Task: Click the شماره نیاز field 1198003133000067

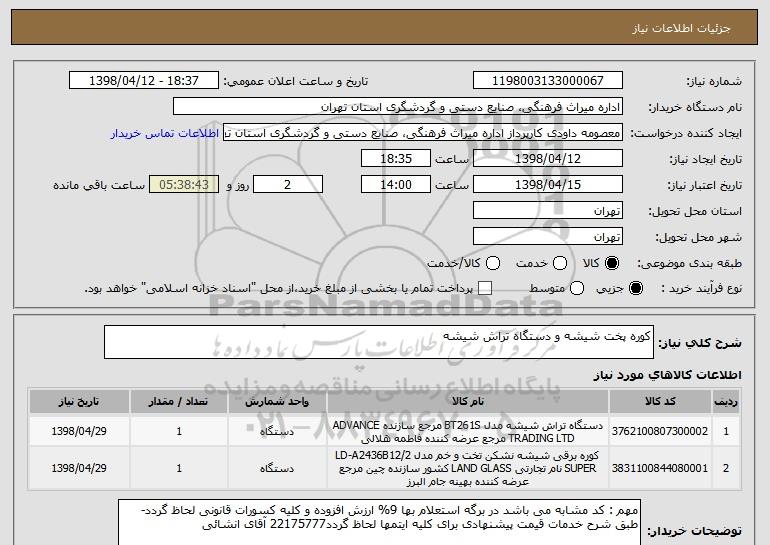Action: click(x=548, y=81)
